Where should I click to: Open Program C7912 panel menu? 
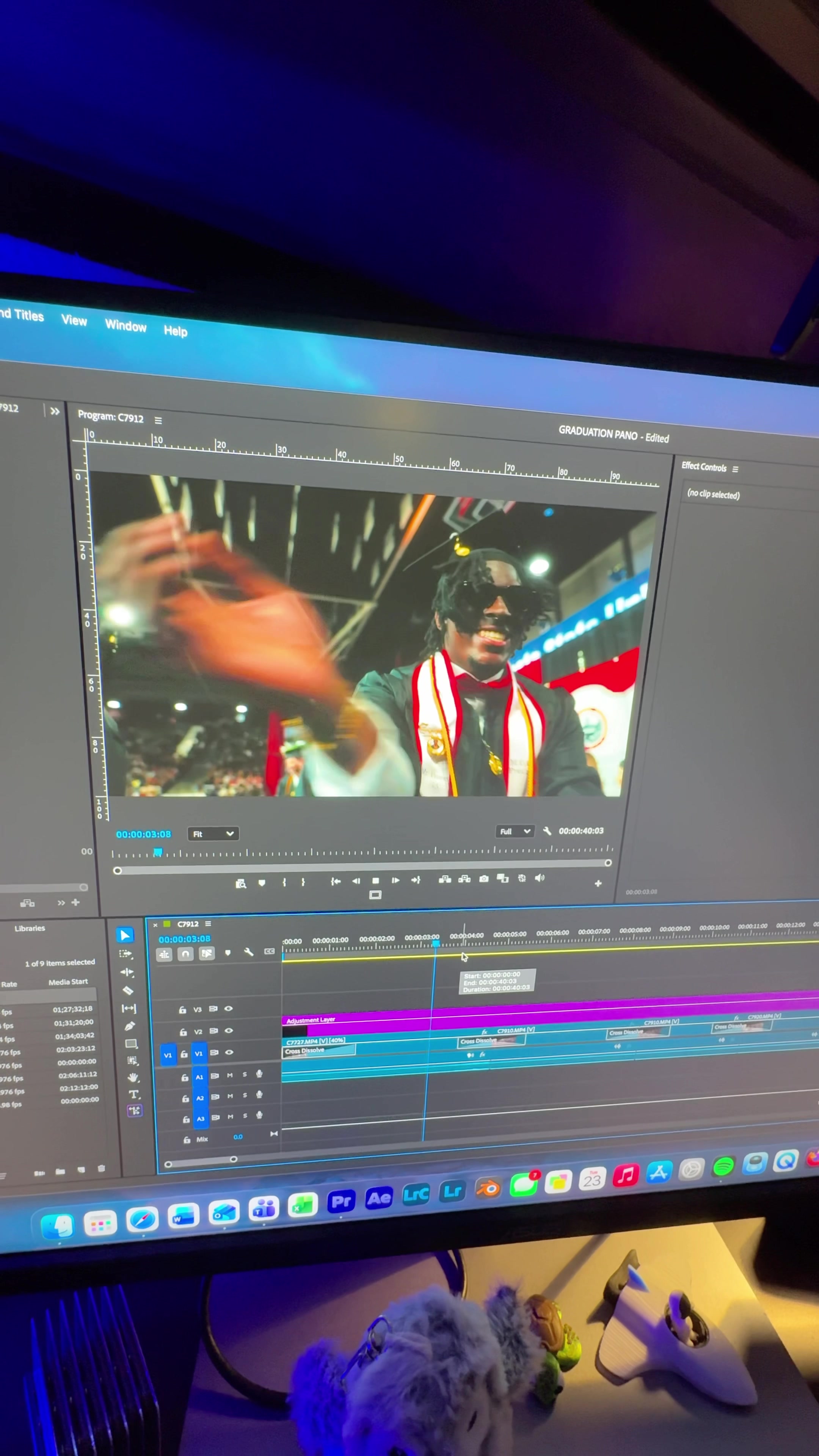coord(158,420)
